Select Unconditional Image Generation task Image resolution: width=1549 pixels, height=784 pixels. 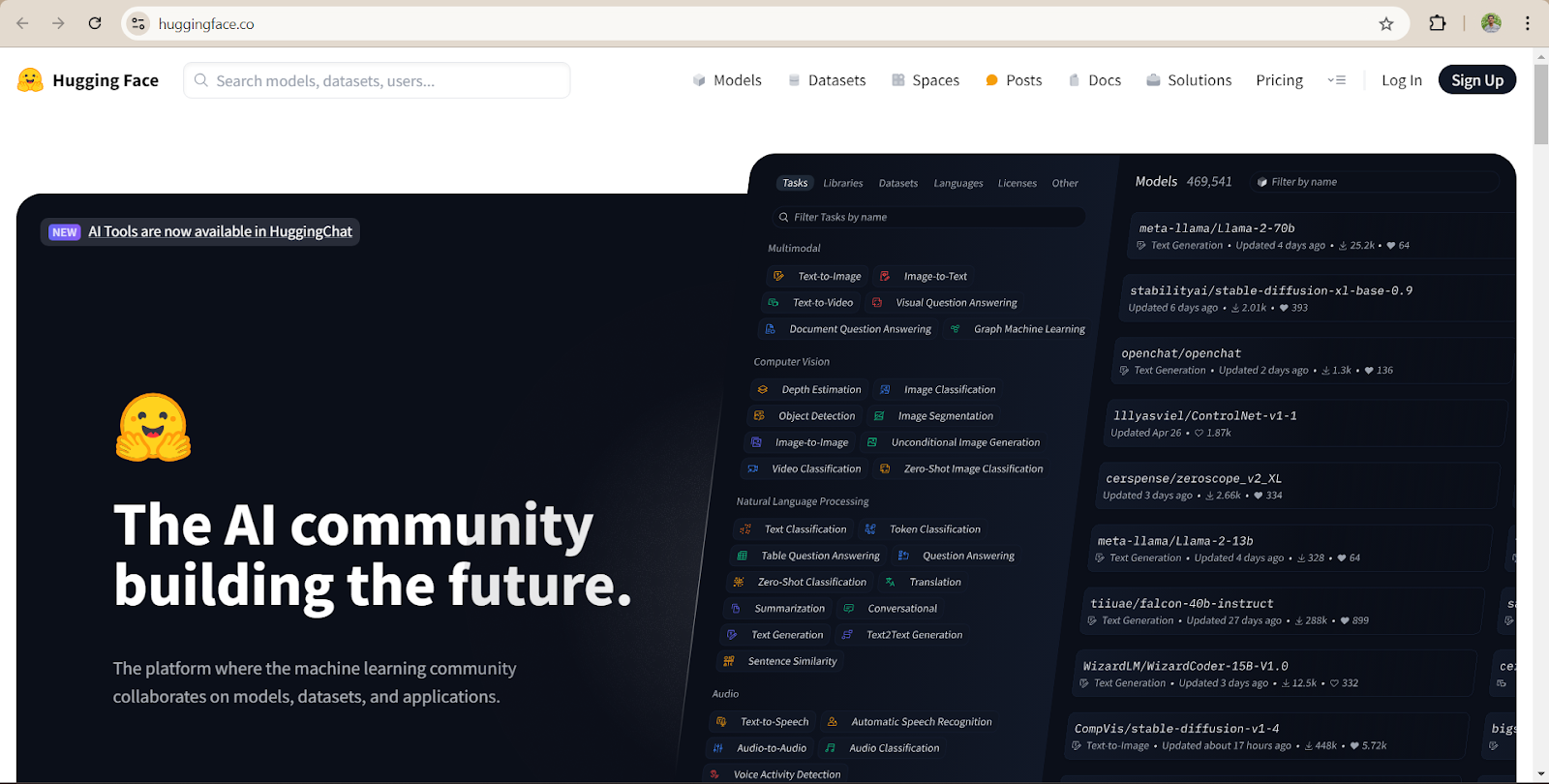(x=954, y=442)
